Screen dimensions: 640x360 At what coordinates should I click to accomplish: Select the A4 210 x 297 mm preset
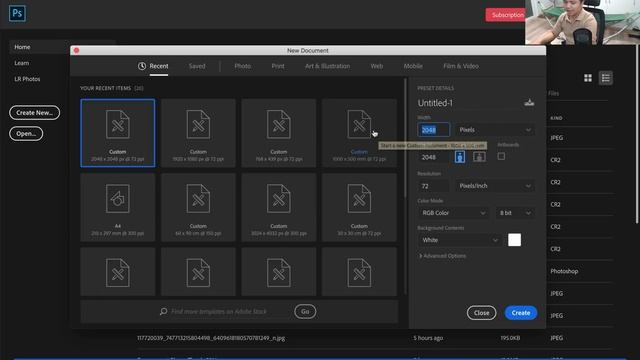click(118, 207)
